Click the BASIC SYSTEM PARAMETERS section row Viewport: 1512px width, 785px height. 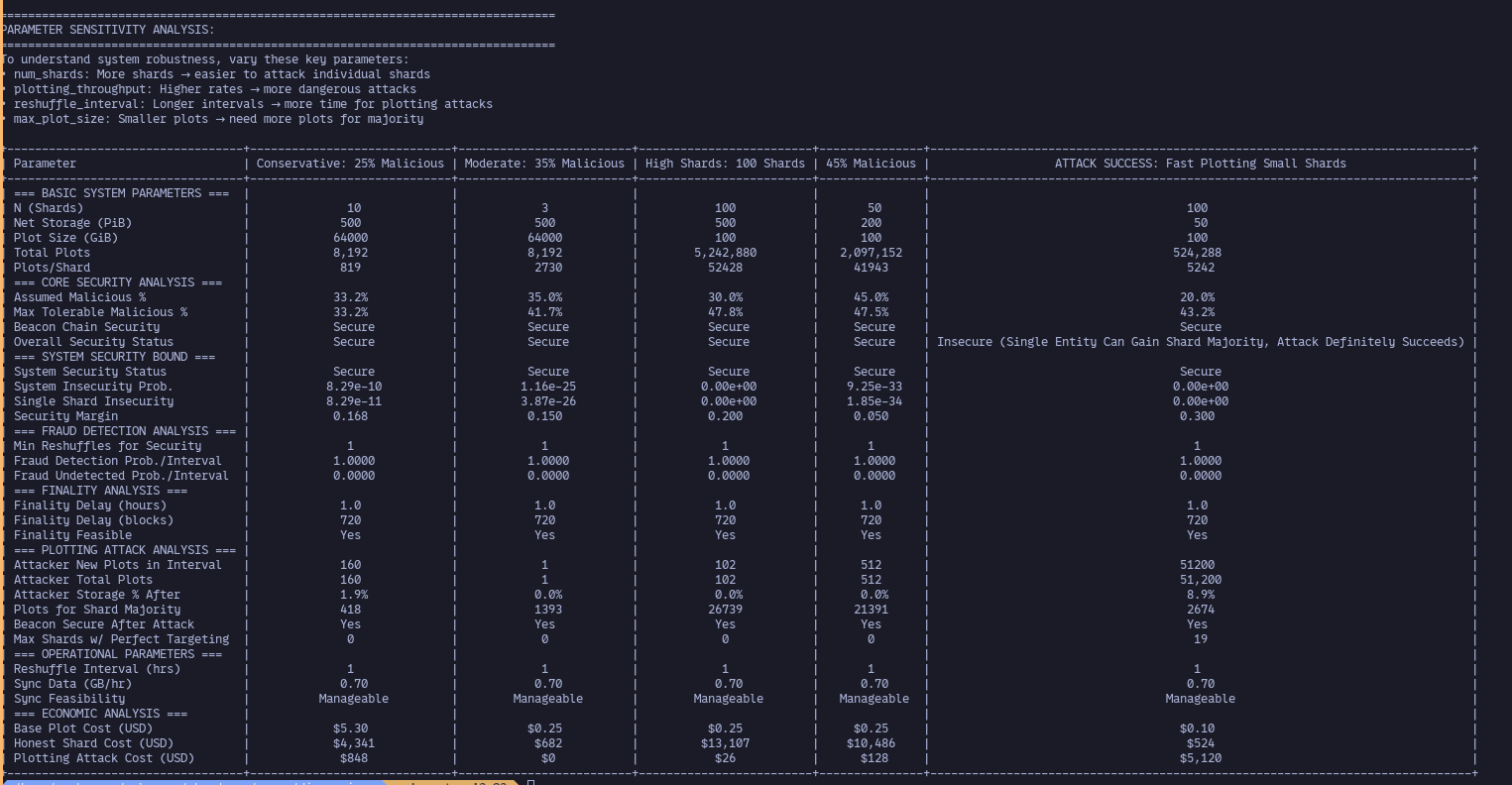(x=121, y=193)
